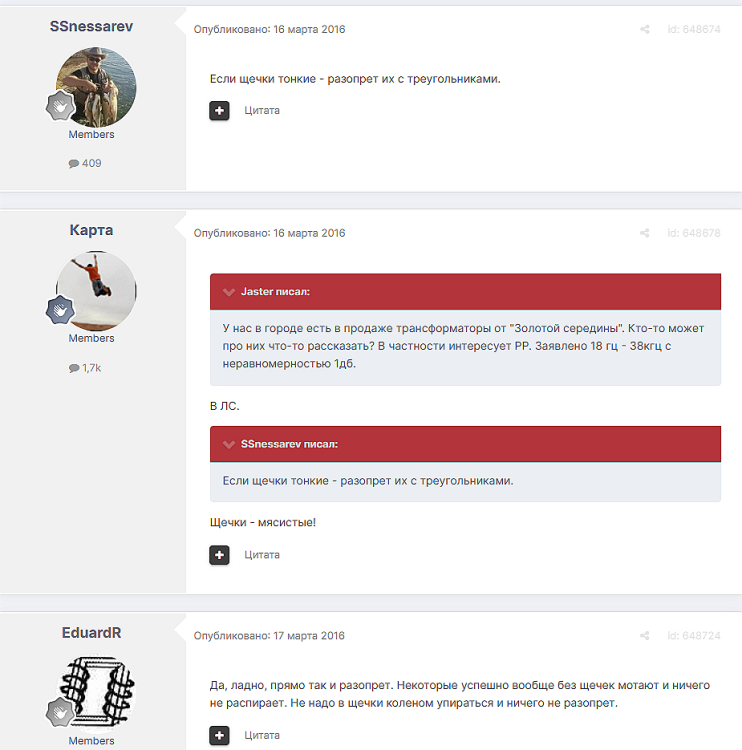Click the share icon on SSnessarev's post

[x=644, y=29]
